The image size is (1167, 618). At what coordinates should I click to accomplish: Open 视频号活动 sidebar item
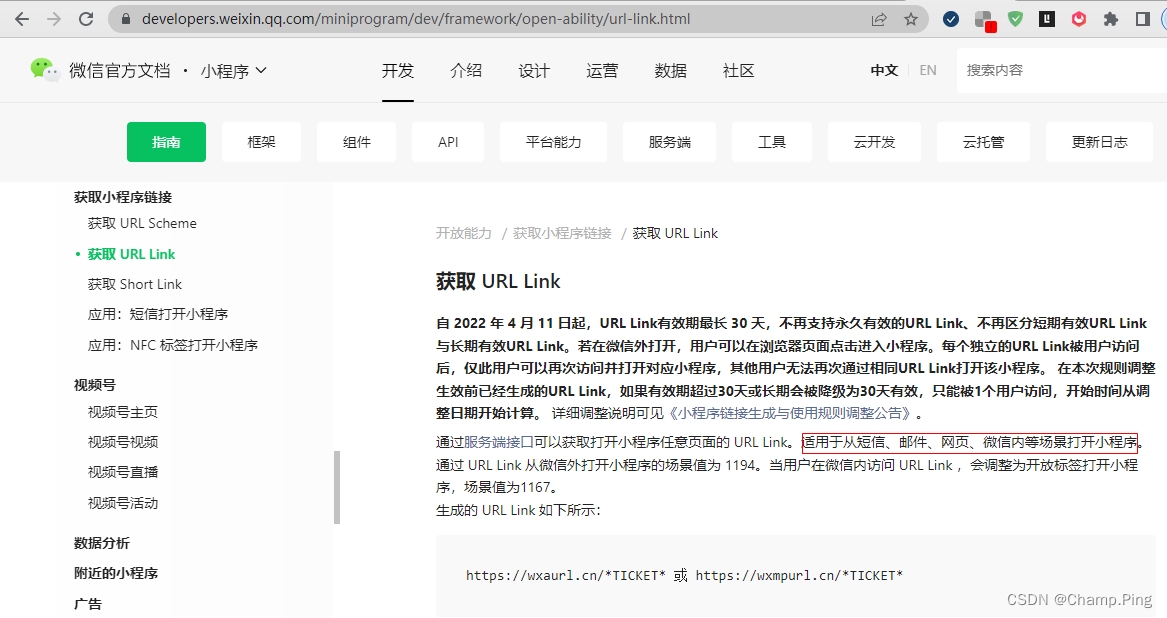click(123, 503)
